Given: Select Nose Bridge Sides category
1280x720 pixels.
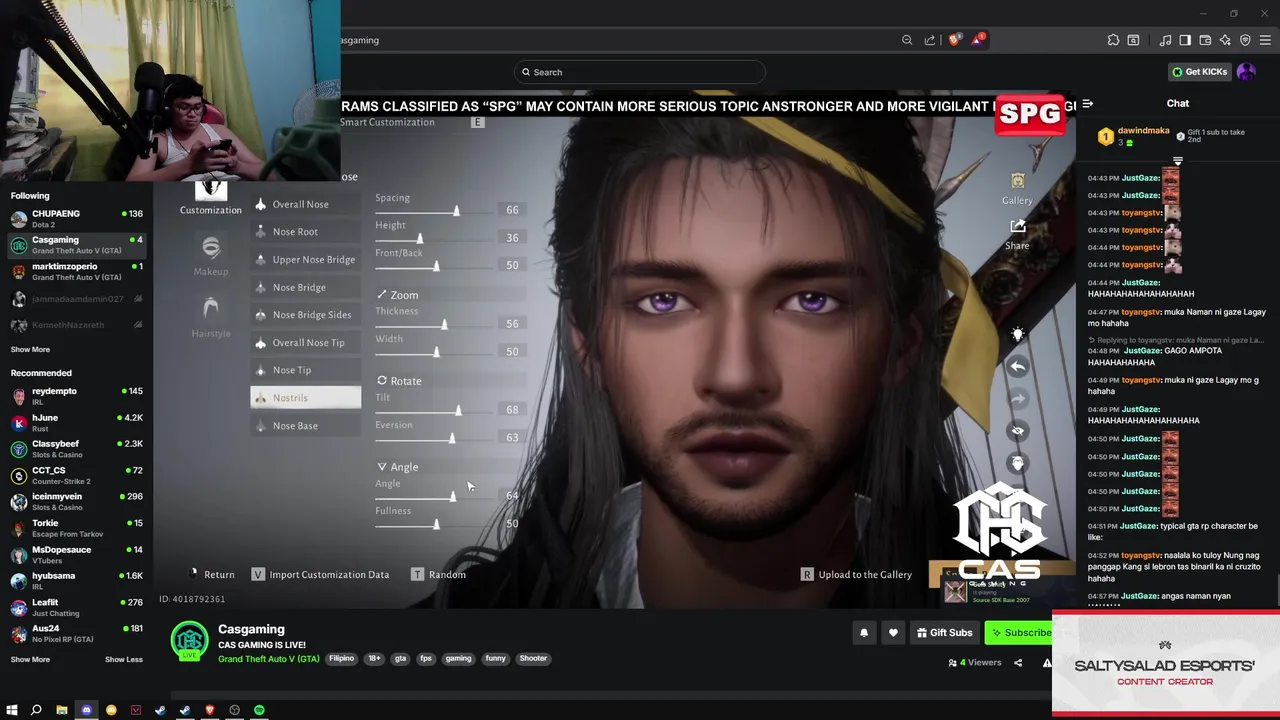Looking at the screenshot, I should pos(305,315).
